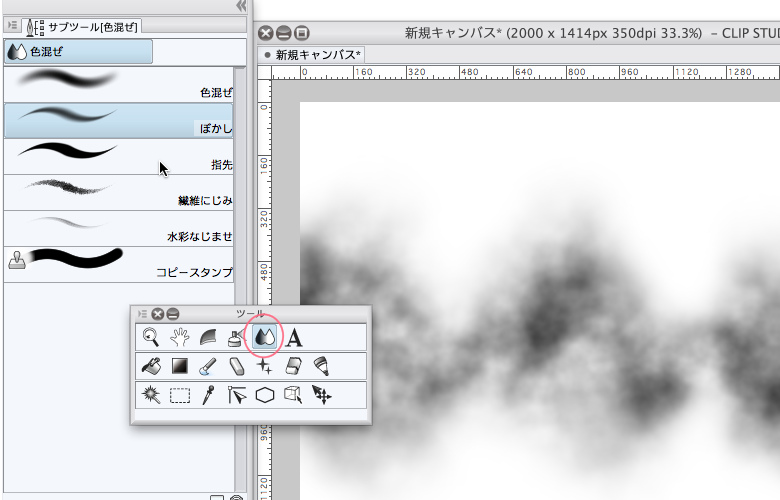780x500 pixels.
Task: Open the 新規キャンバス* canvas tab
Action: [x=312, y=55]
